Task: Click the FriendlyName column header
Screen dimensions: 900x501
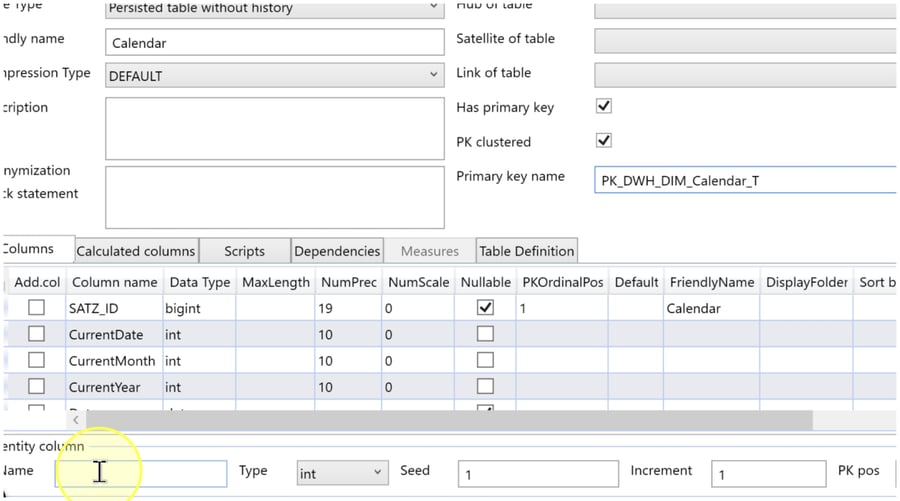Action: tap(712, 282)
